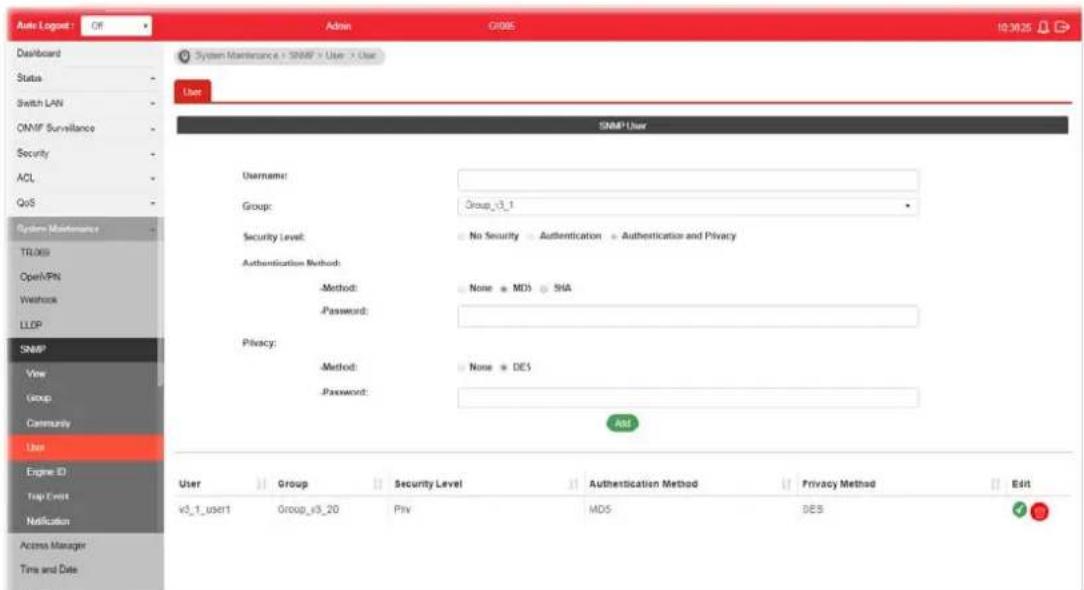Click the breadcrumb location icon
Image resolution: width=1084 pixels, height=590 pixels.
(184, 56)
